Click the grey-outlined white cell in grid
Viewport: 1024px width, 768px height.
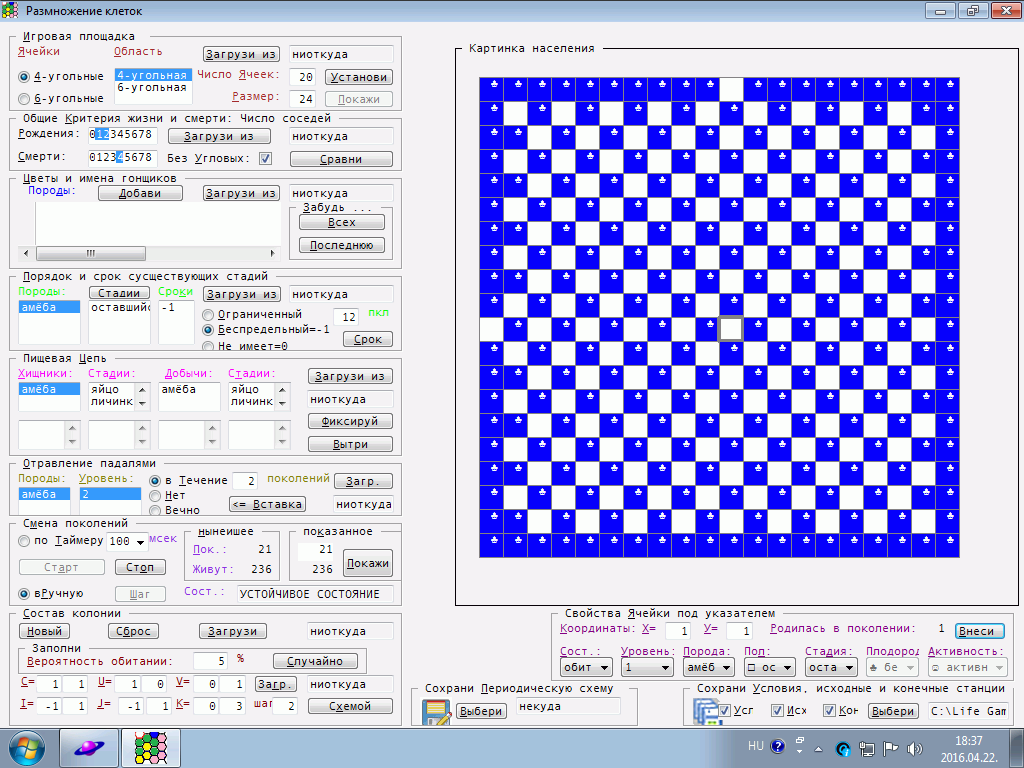pyautogui.click(x=731, y=328)
